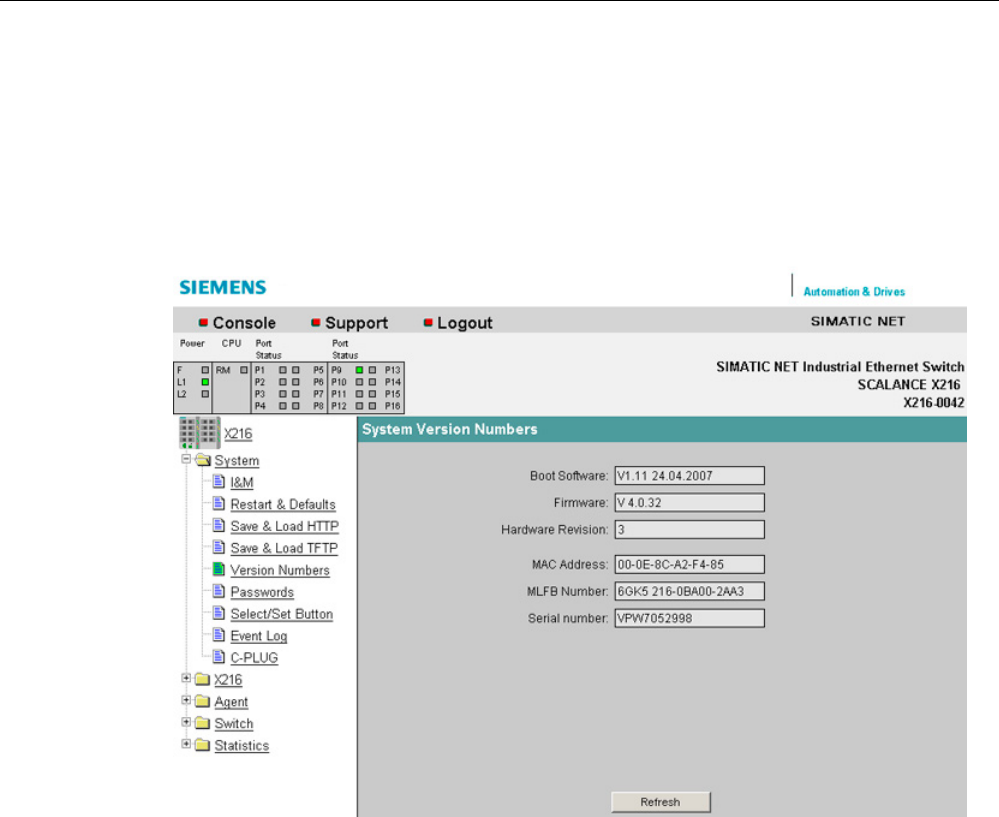The width and height of the screenshot is (999, 817).
Task: Click the Refresh button
Action: (x=661, y=802)
